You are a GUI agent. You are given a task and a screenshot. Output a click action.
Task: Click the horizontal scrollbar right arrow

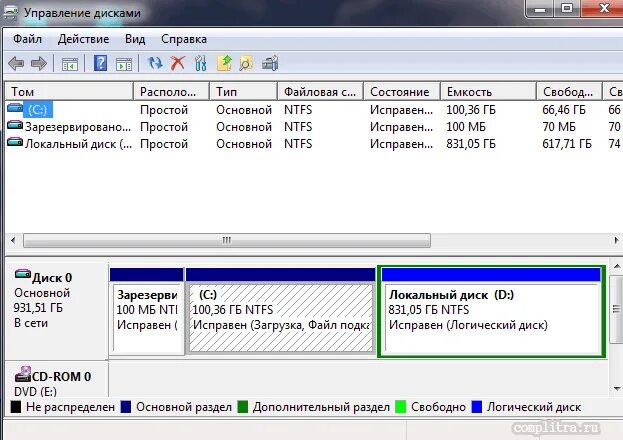616,240
